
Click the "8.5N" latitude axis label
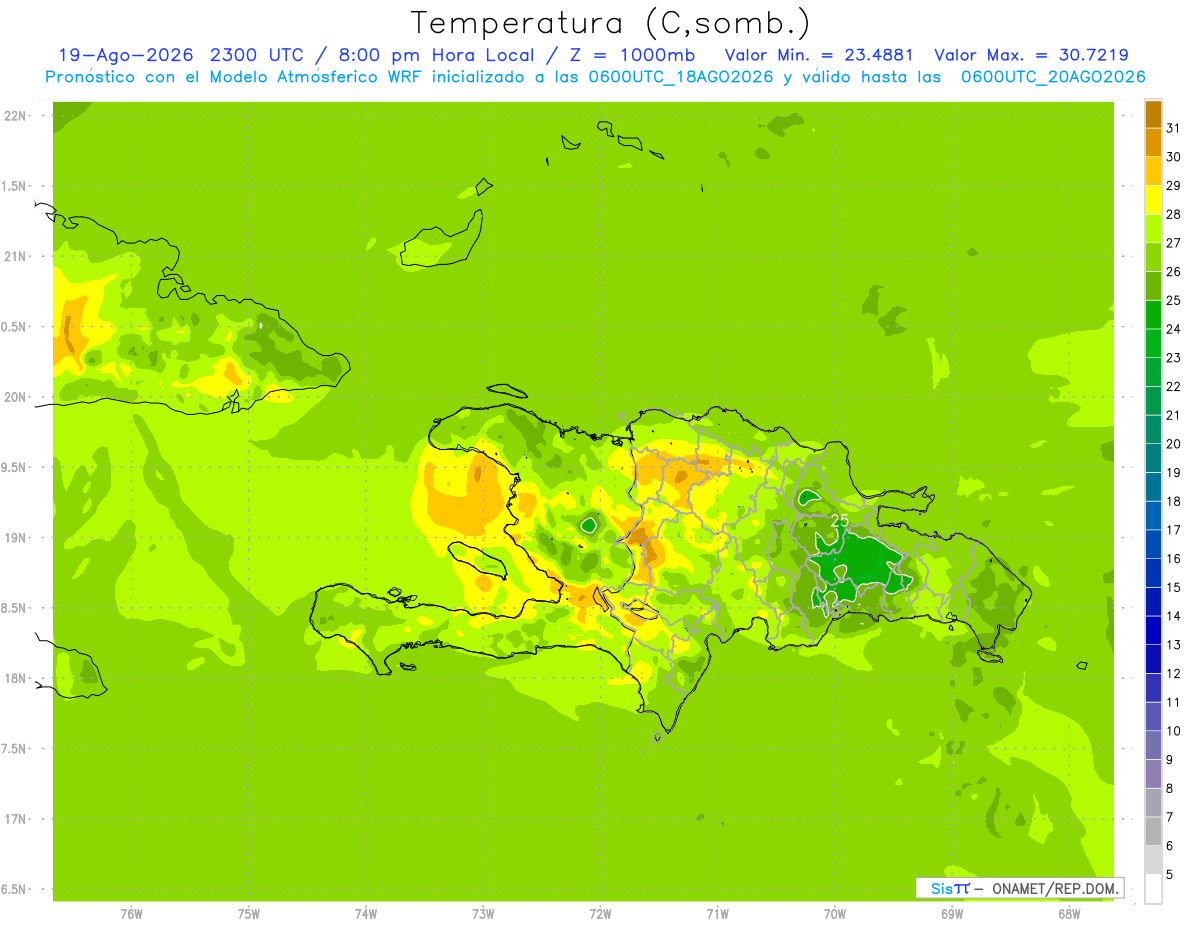[15, 608]
